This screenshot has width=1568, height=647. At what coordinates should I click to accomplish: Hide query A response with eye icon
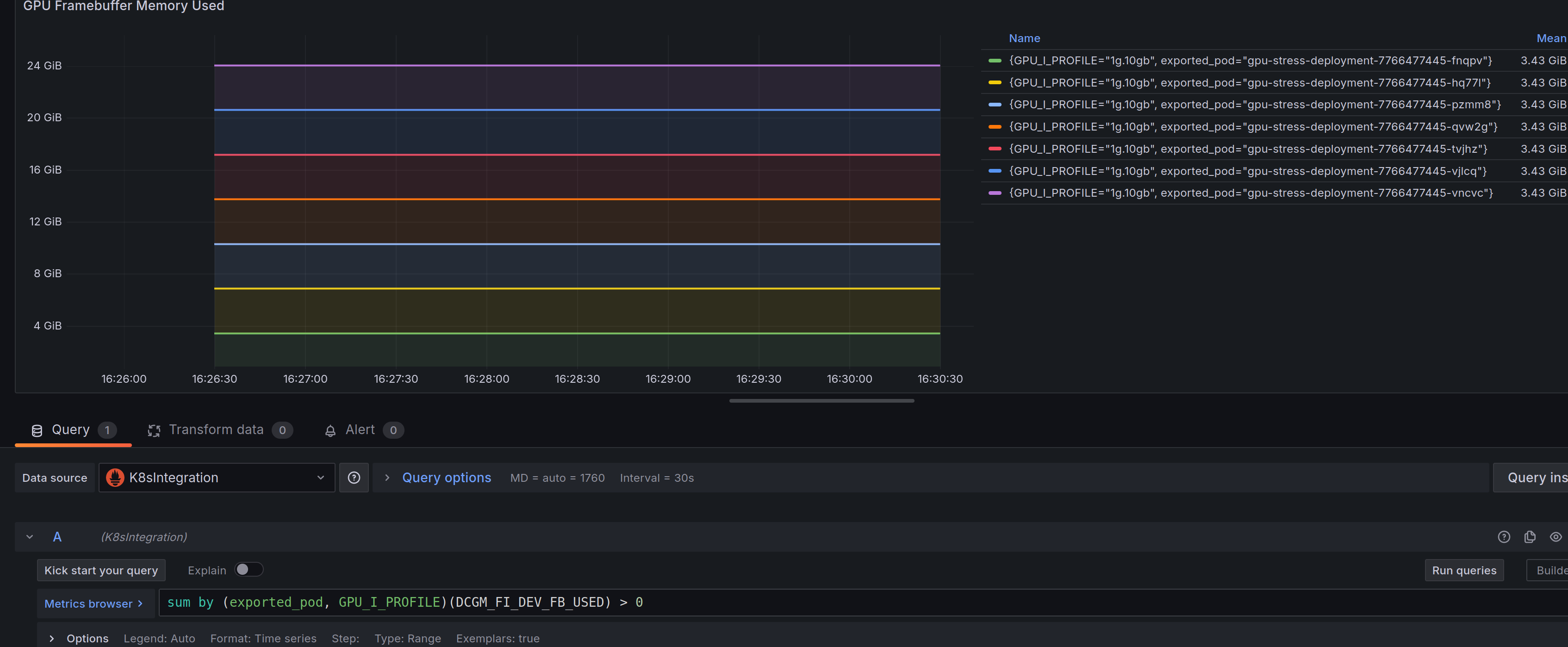(x=1556, y=537)
